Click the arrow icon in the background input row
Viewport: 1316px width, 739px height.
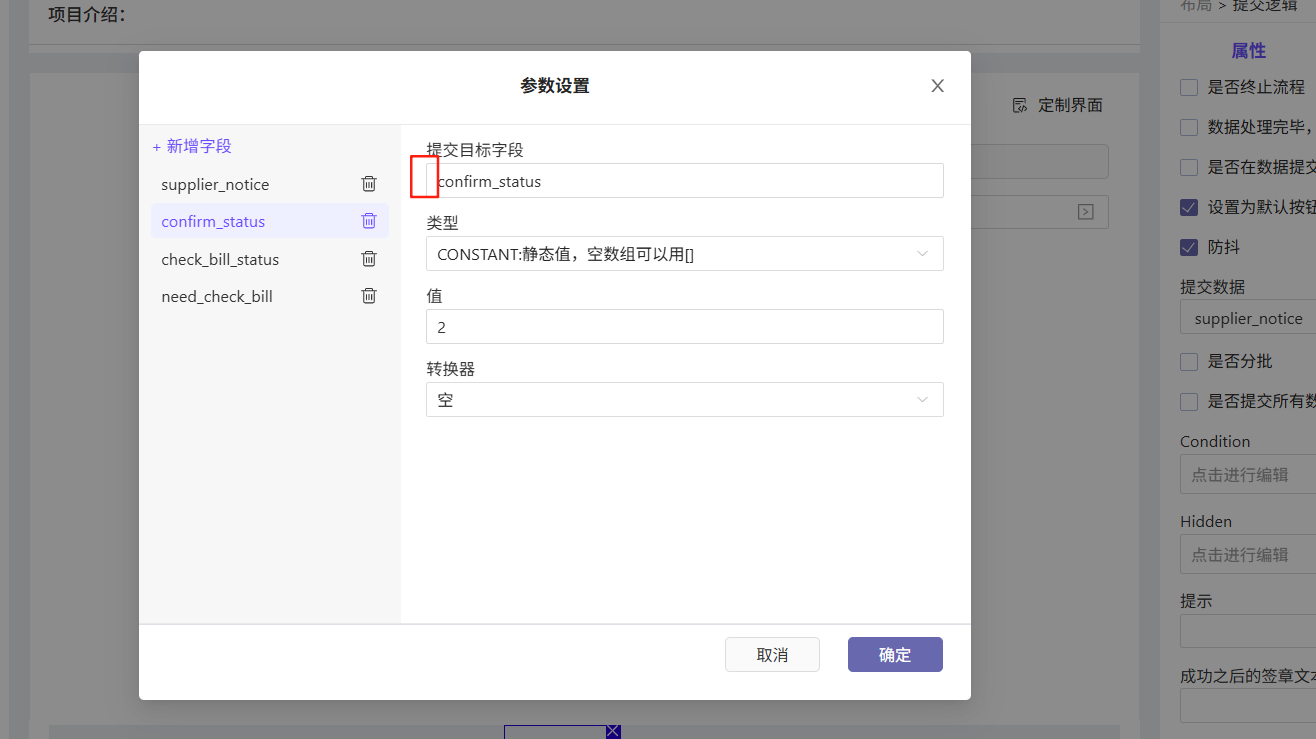(1085, 212)
